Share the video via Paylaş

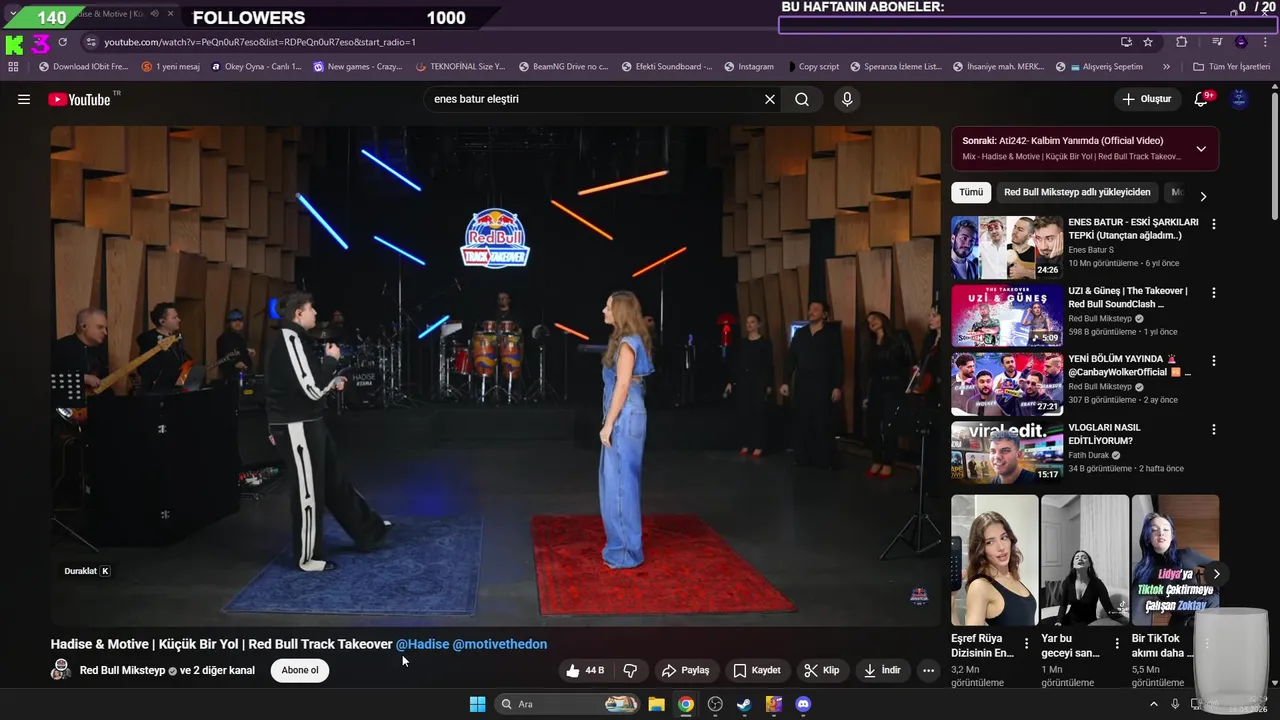(x=686, y=671)
